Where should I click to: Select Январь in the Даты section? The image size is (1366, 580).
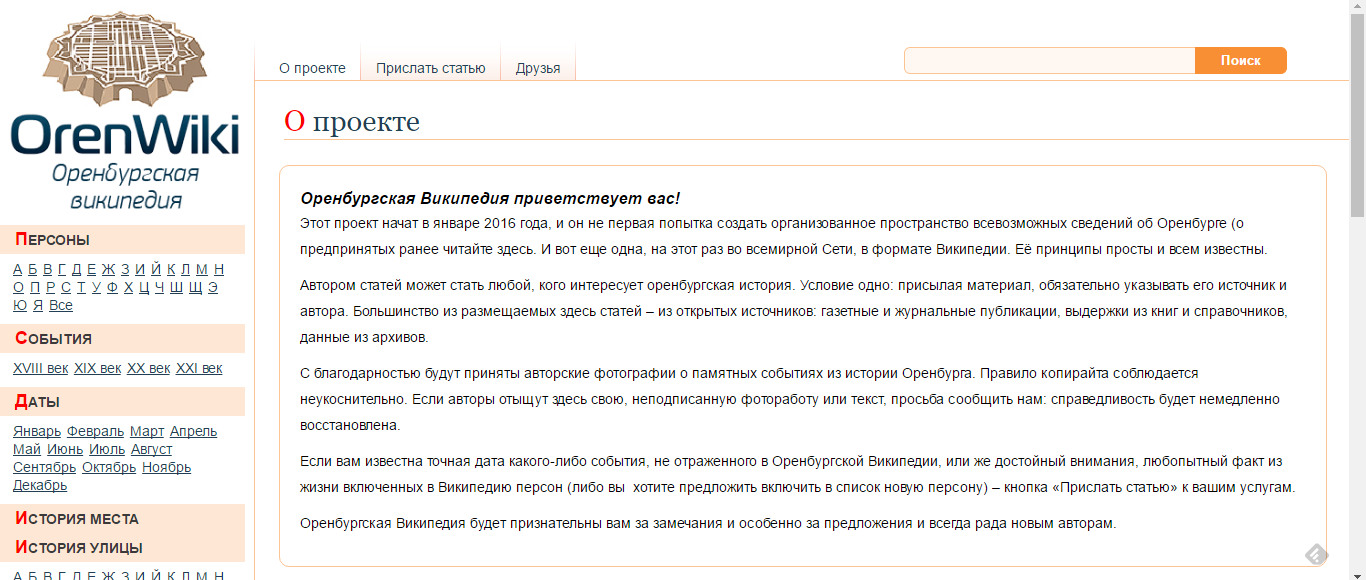37,431
